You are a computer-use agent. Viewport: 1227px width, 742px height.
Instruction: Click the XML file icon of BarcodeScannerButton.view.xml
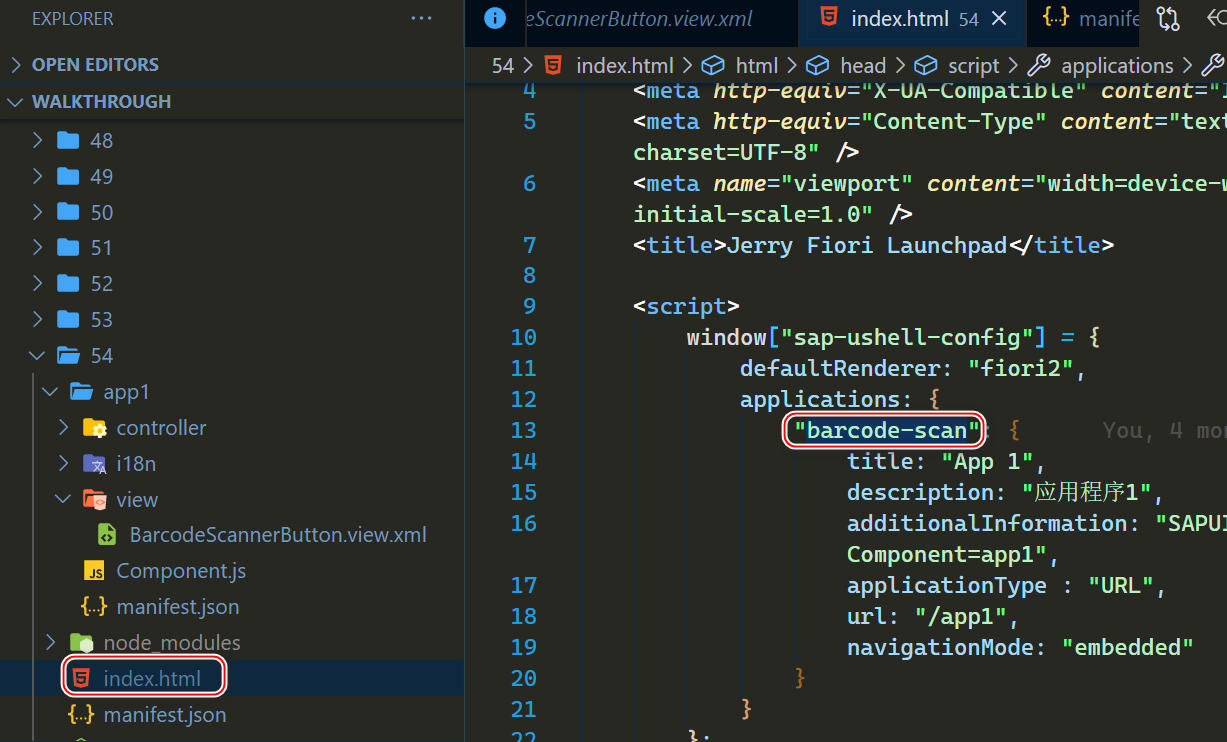pyautogui.click(x=107, y=535)
